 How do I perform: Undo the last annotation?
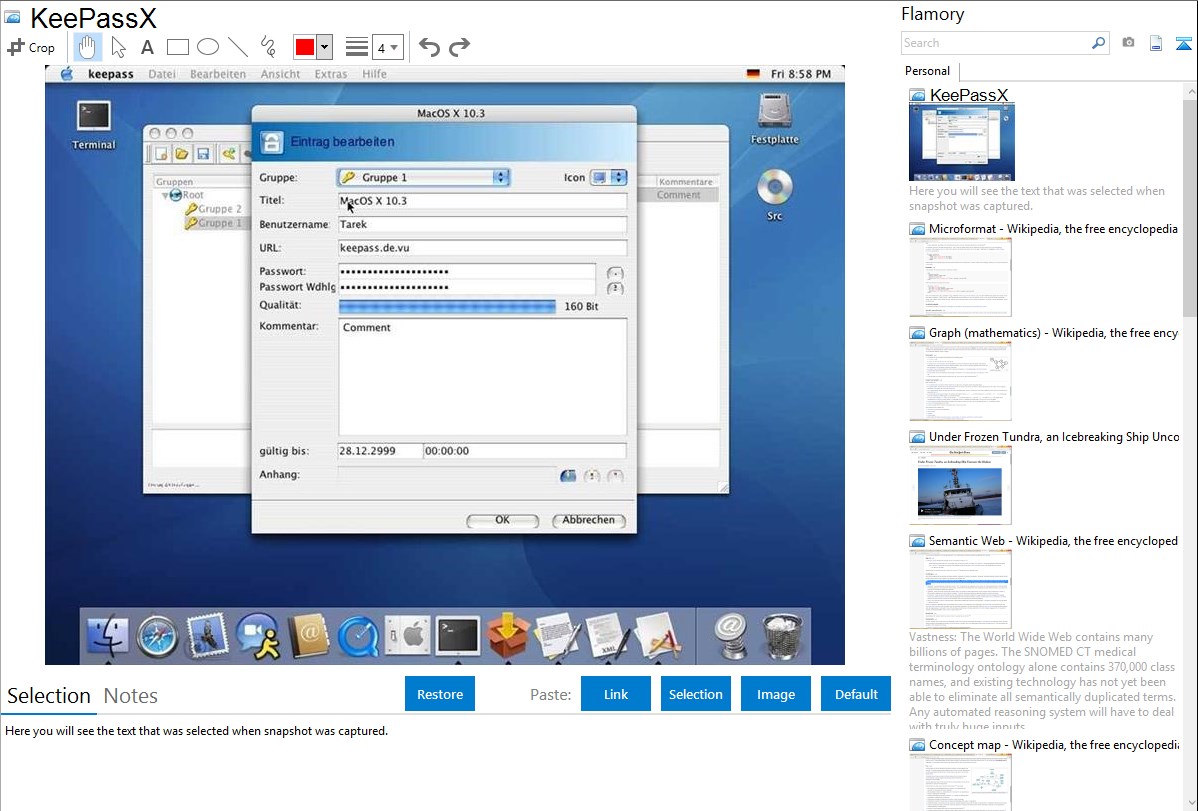click(x=429, y=47)
